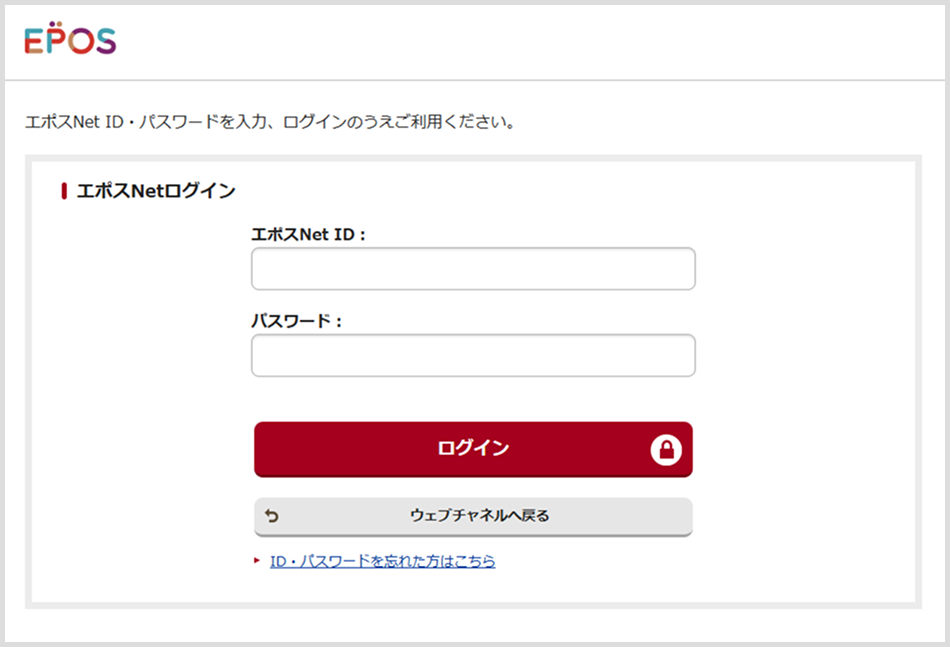Screen dimensions: 950x647
Task: Click empty panel space left of the password field
Action: (x=140, y=356)
